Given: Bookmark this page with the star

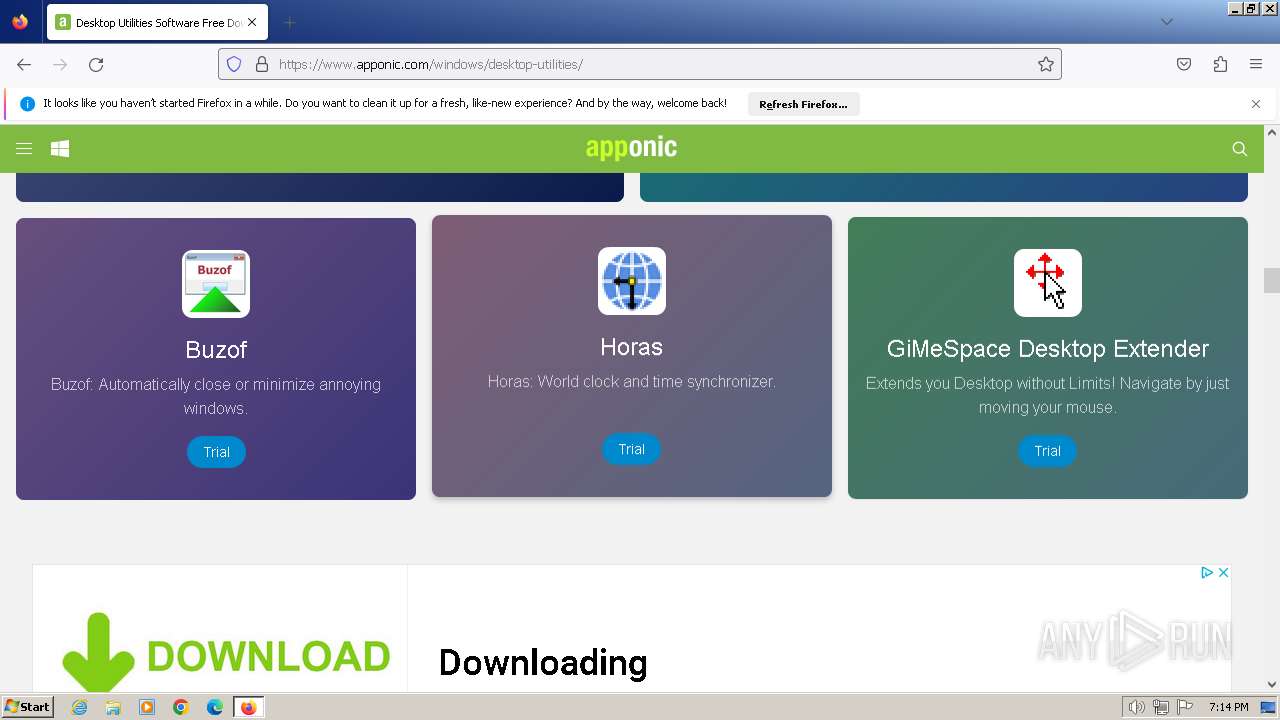Looking at the screenshot, I should tap(1046, 64).
